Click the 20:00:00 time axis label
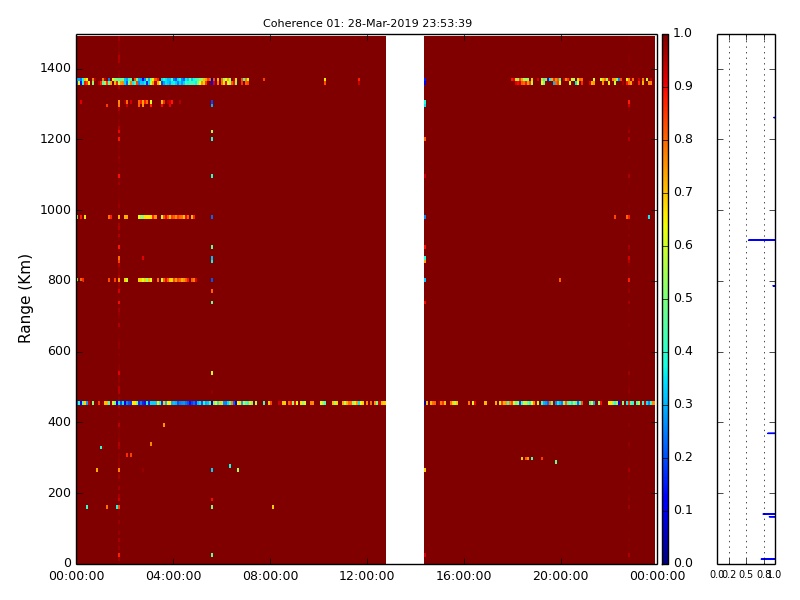 pos(561,576)
